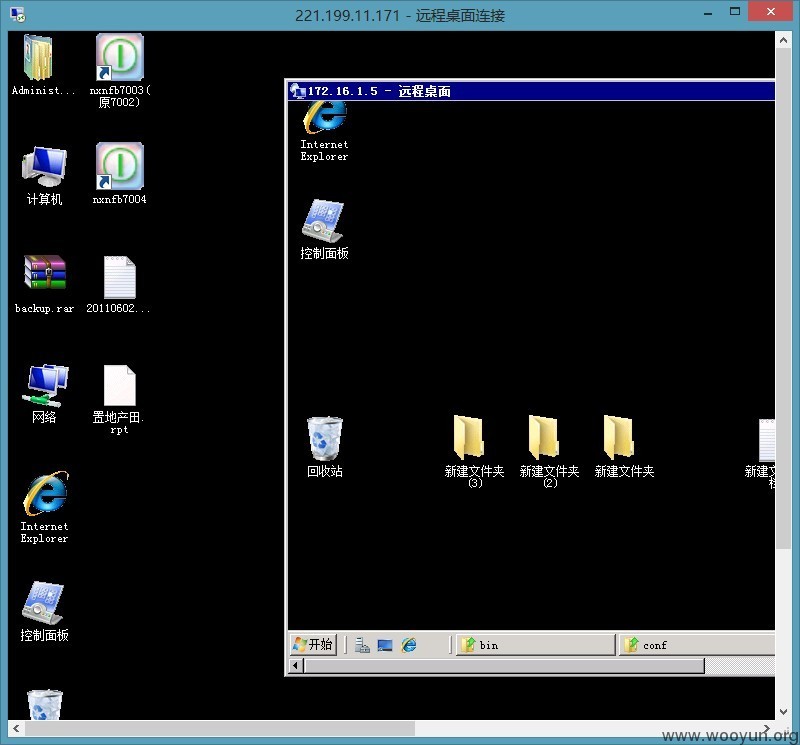This screenshot has height=745, width=800.
Task: Open 控制面板 on the outer desktop
Action: [43, 603]
